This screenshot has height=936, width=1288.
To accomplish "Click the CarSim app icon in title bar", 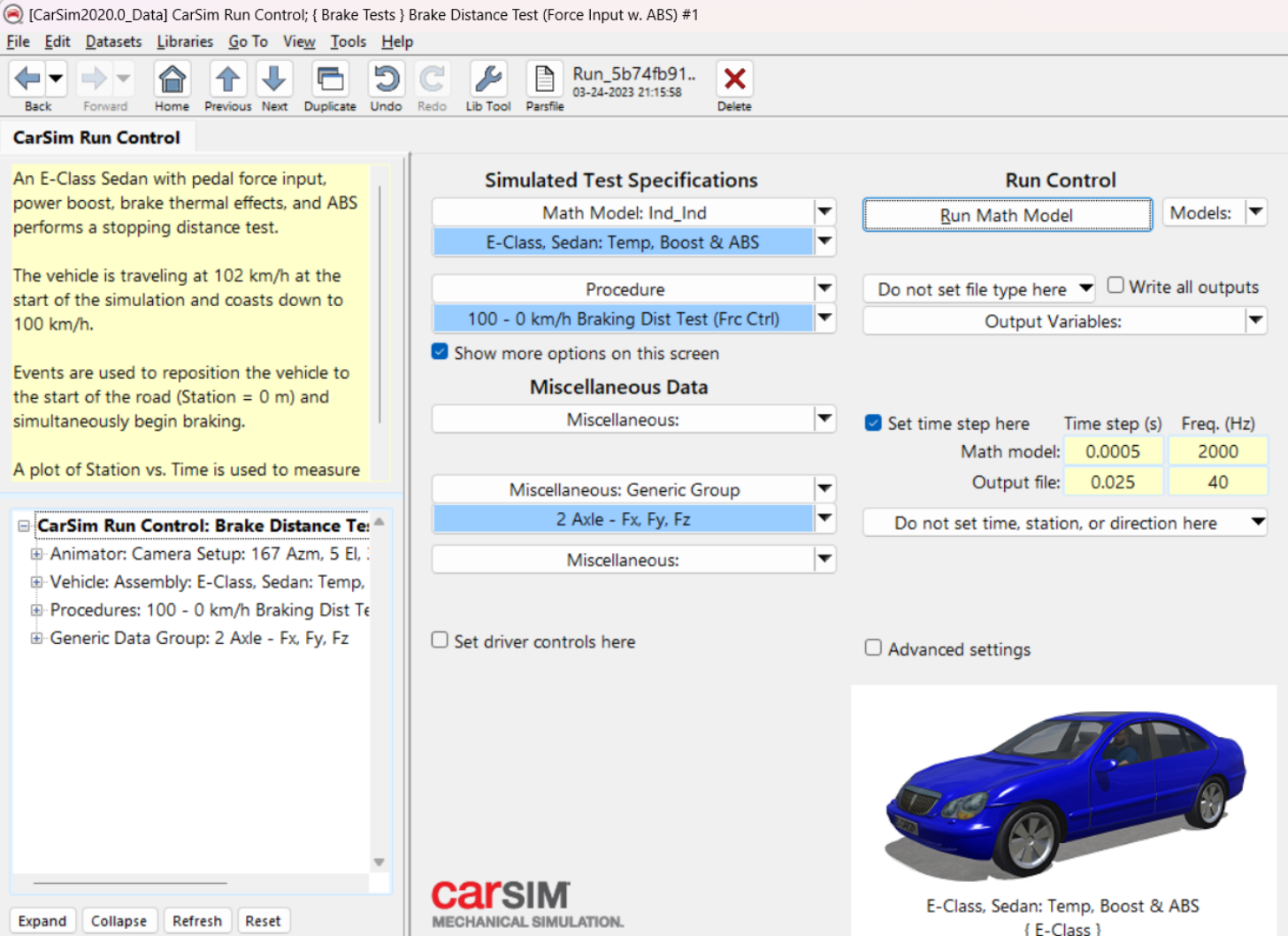I will click(13, 14).
